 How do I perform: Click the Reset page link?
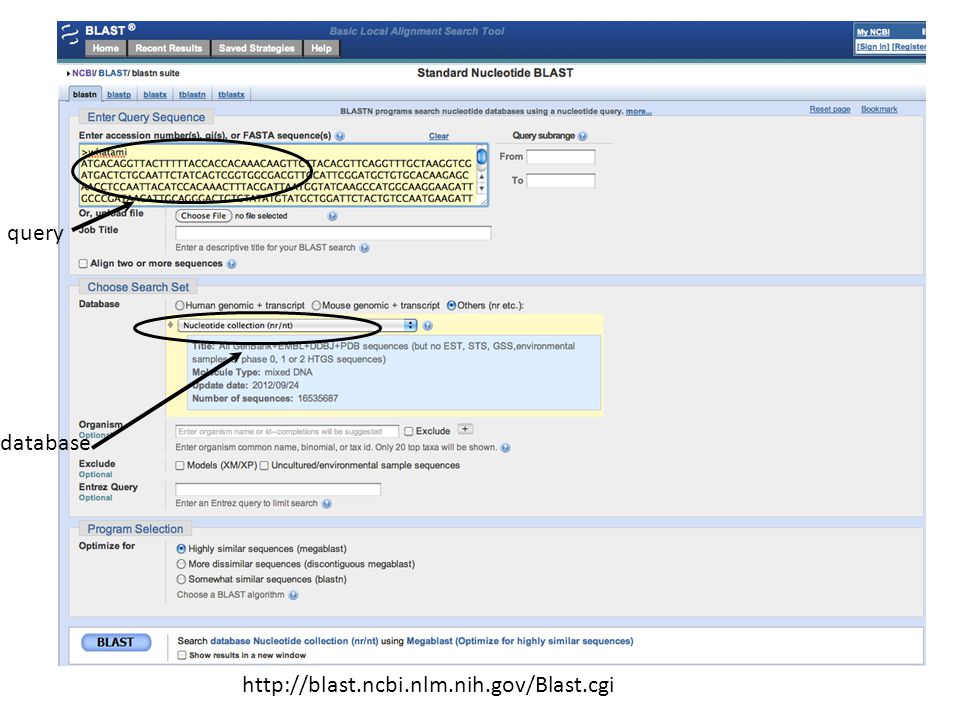(830, 110)
